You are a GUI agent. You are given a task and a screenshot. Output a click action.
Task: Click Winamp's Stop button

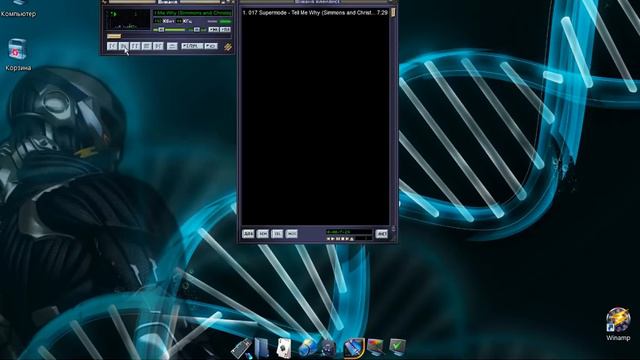click(147, 46)
